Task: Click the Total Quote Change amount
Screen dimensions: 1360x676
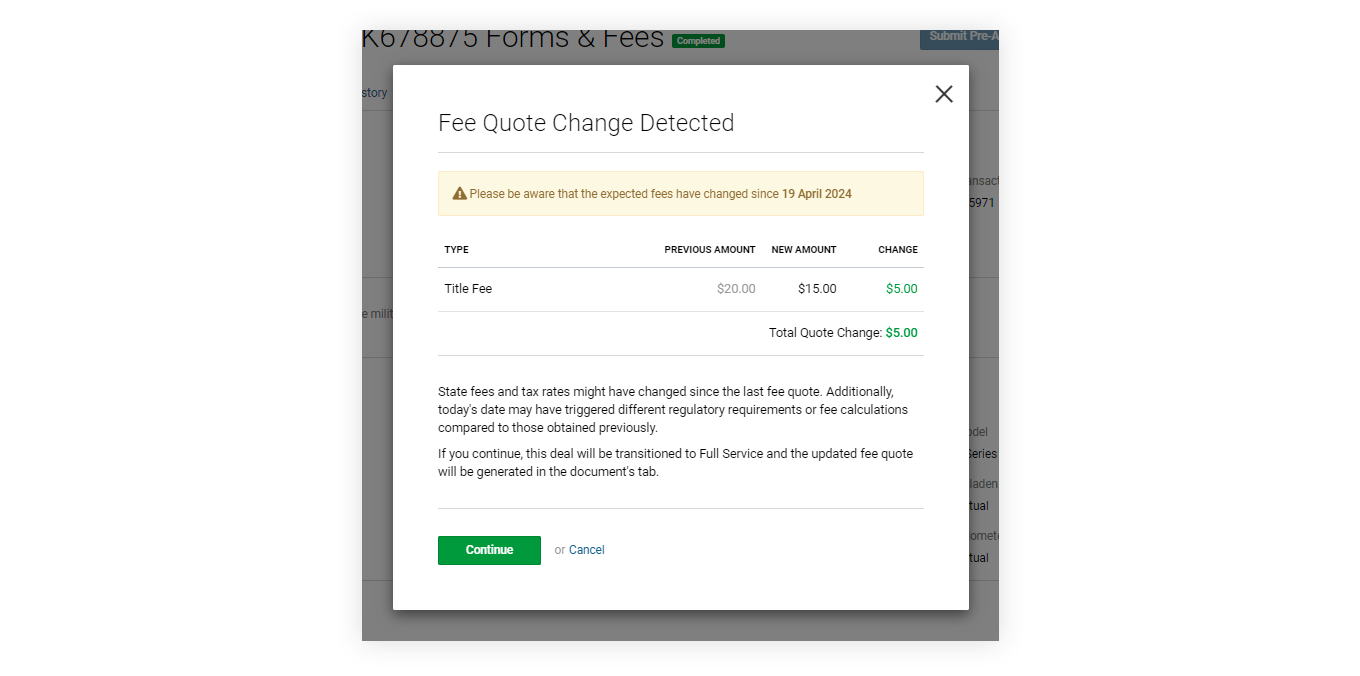Action: (901, 333)
